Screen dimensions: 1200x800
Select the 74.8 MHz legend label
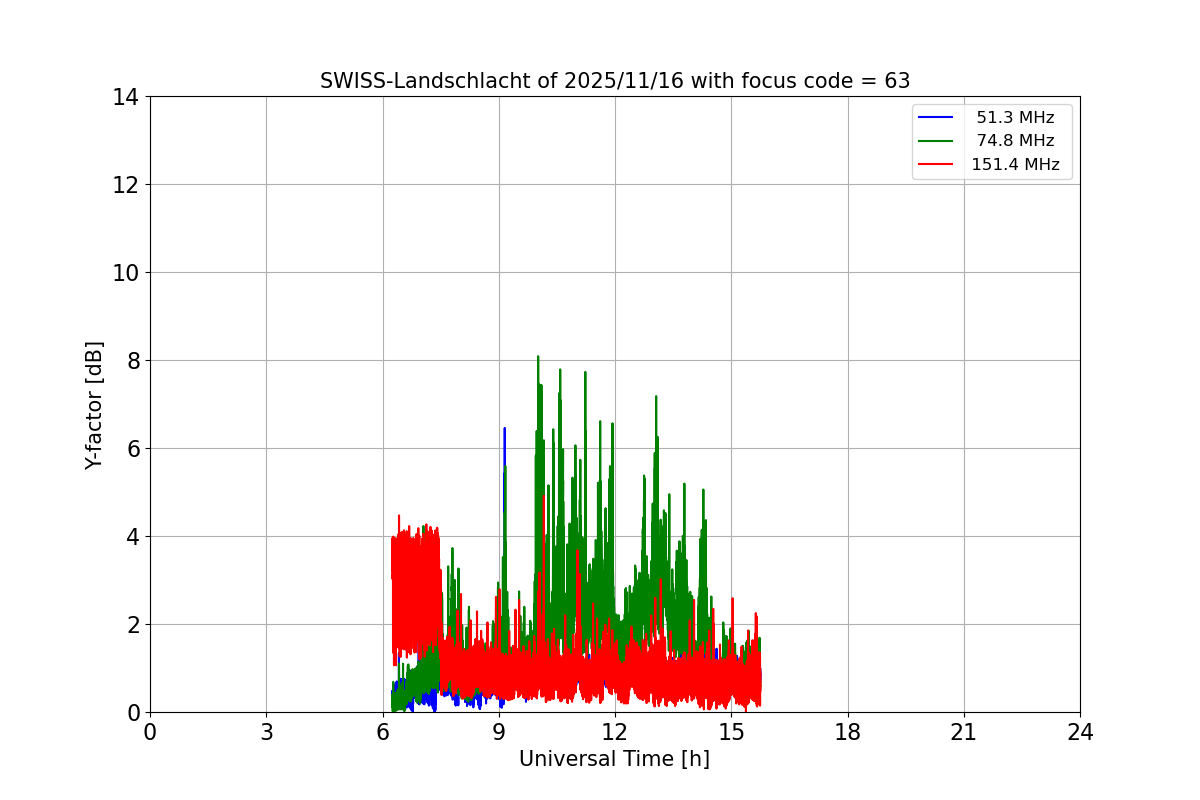1015,141
